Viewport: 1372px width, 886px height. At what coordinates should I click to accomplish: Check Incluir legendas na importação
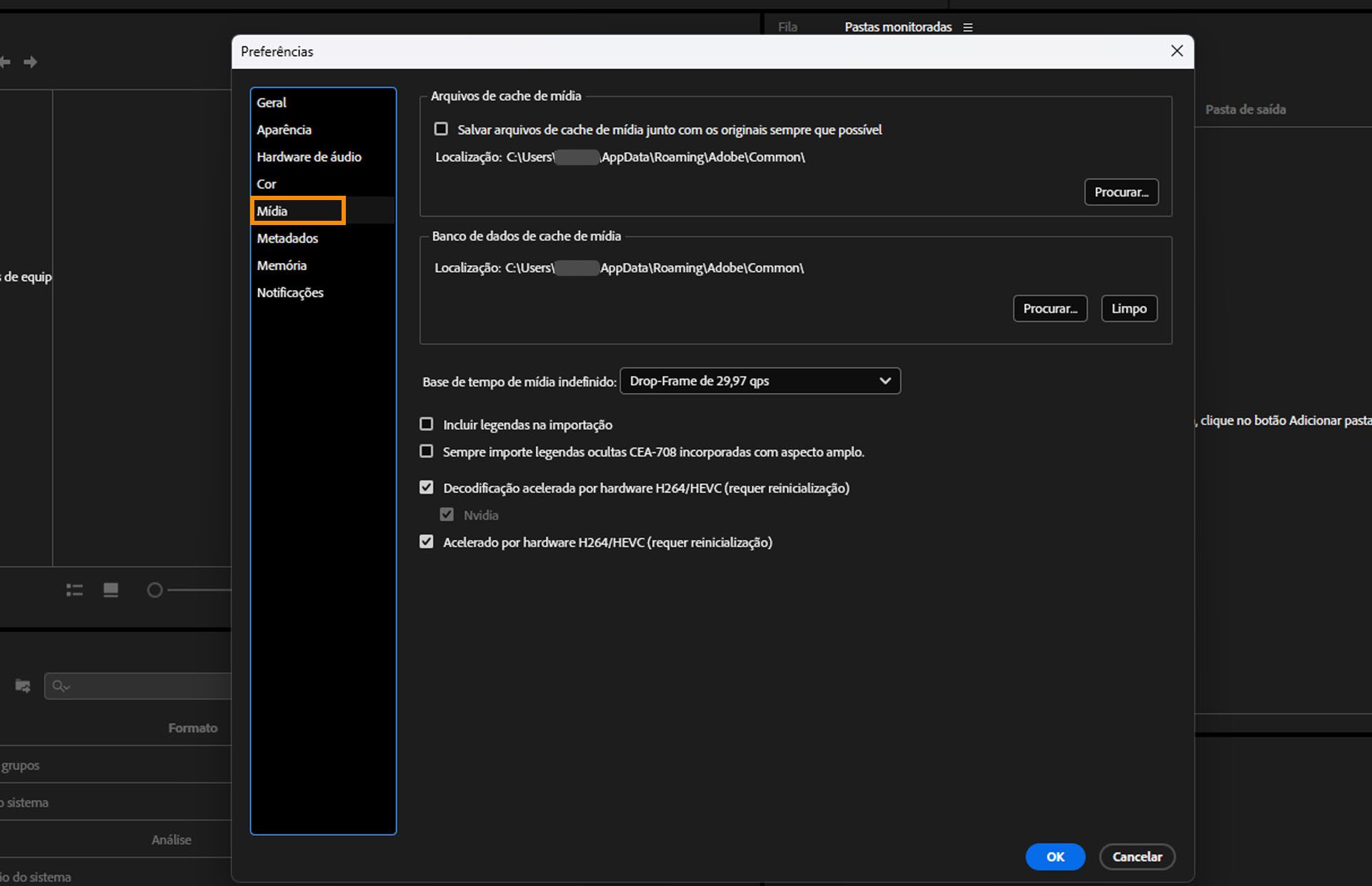[427, 424]
